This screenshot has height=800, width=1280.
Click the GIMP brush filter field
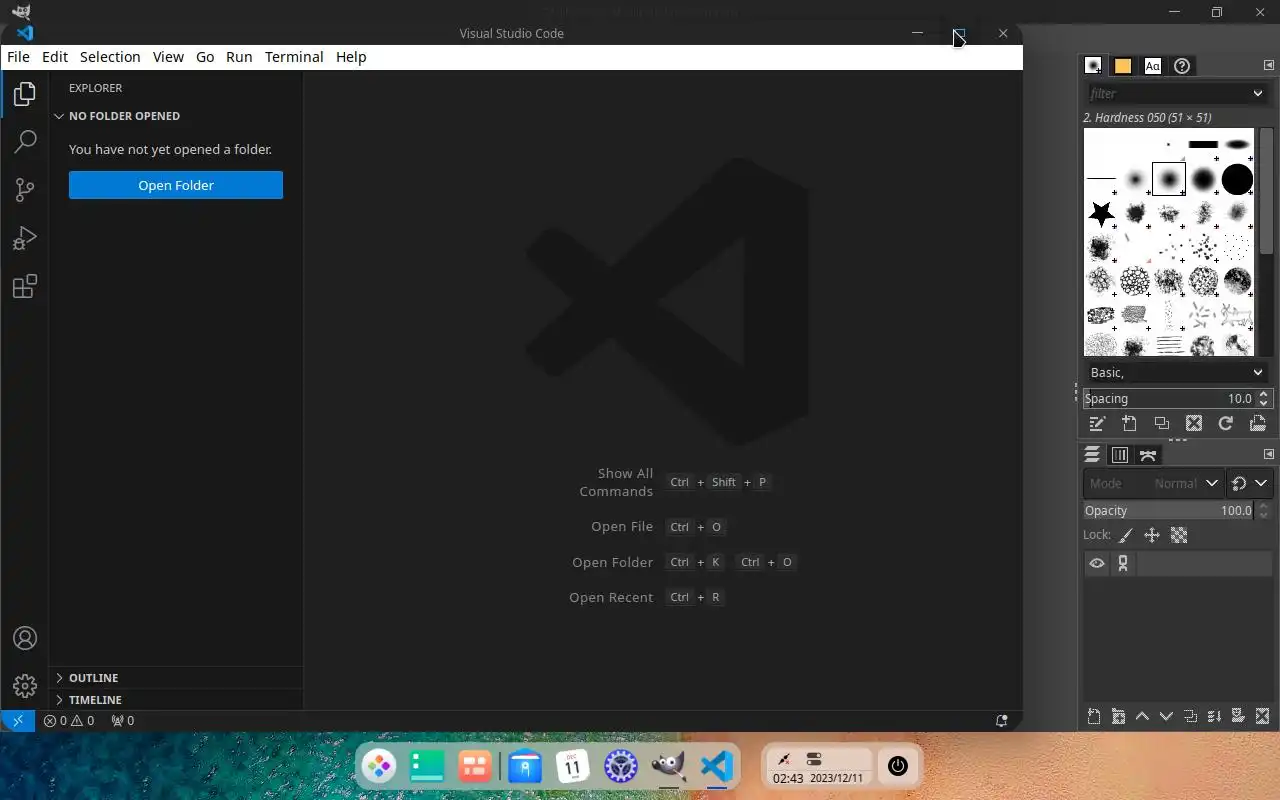[x=1167, y=93]
